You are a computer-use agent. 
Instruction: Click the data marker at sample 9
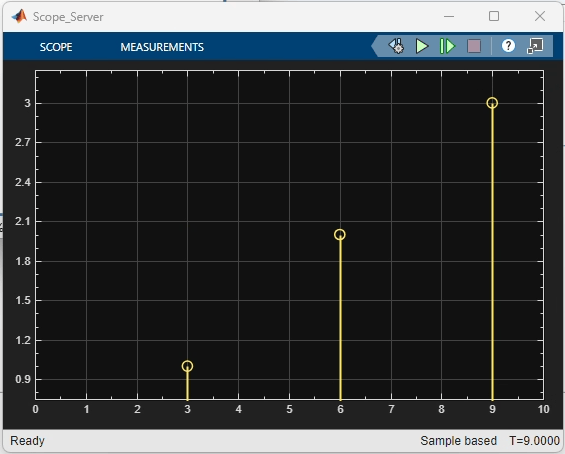492,103
